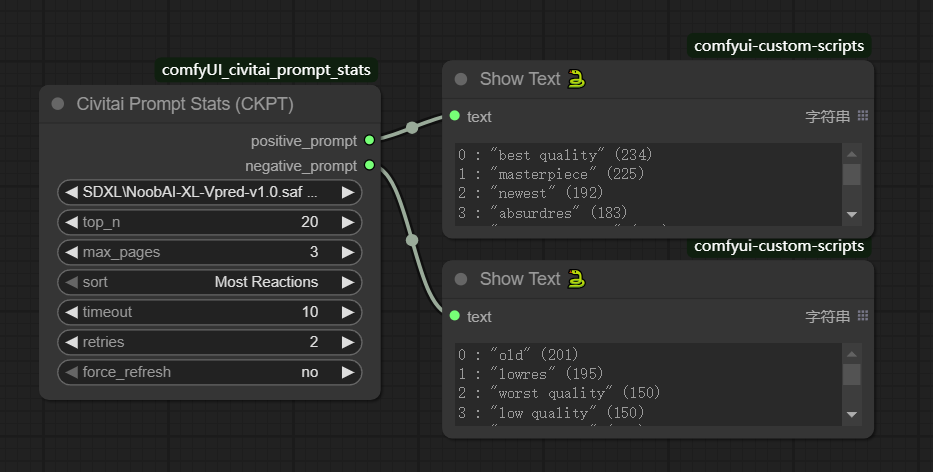
Task: Click the snake icon on upper Show Text
Action: [576, 79]
